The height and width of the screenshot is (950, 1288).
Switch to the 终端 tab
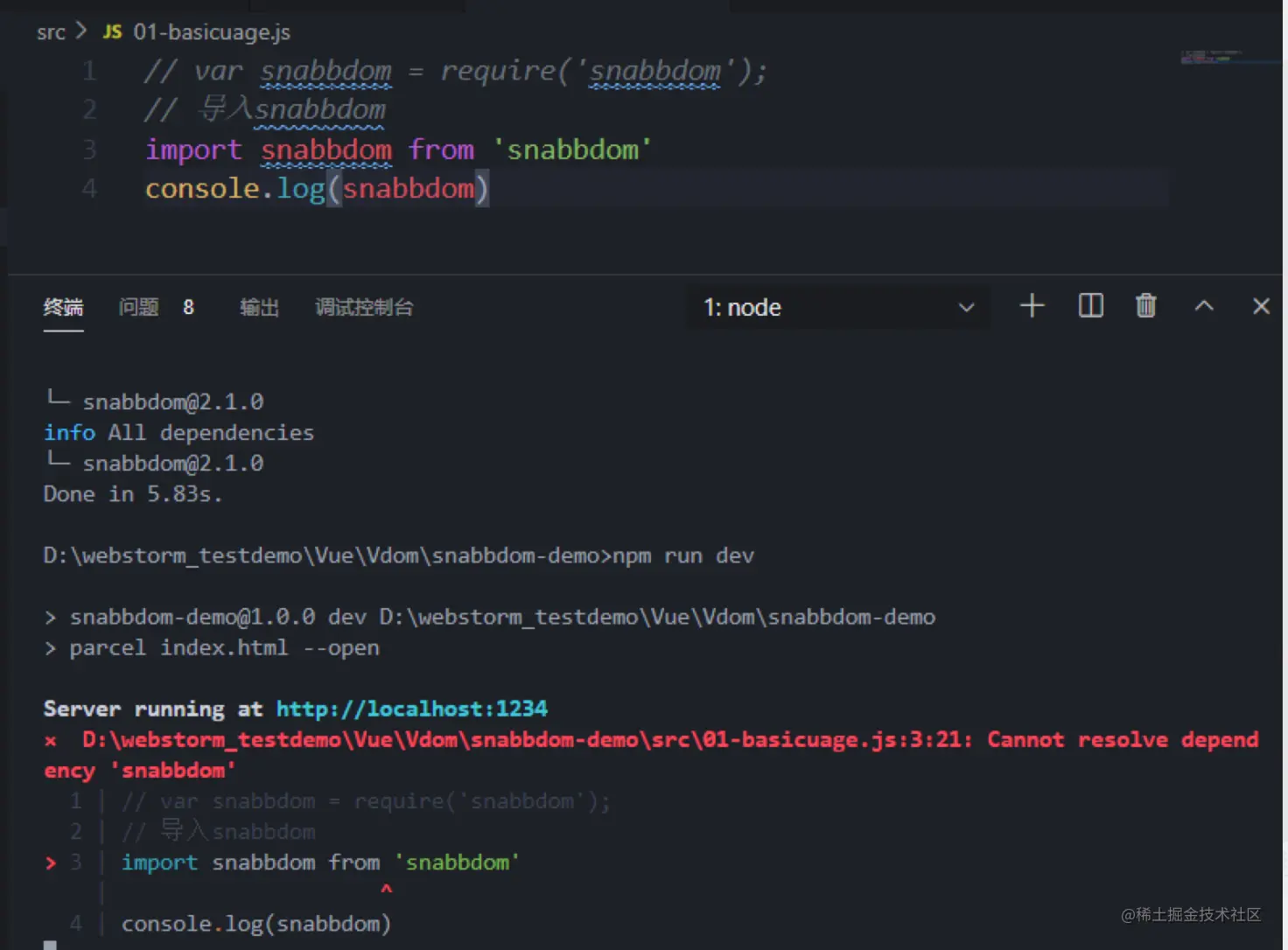pos(63,307)
